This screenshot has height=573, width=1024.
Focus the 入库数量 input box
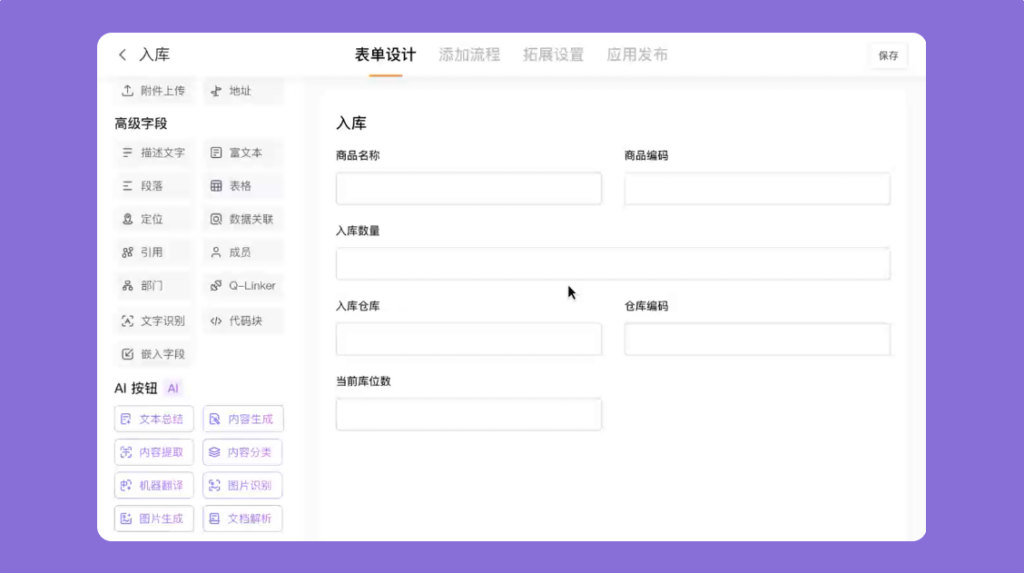(612, 264)
